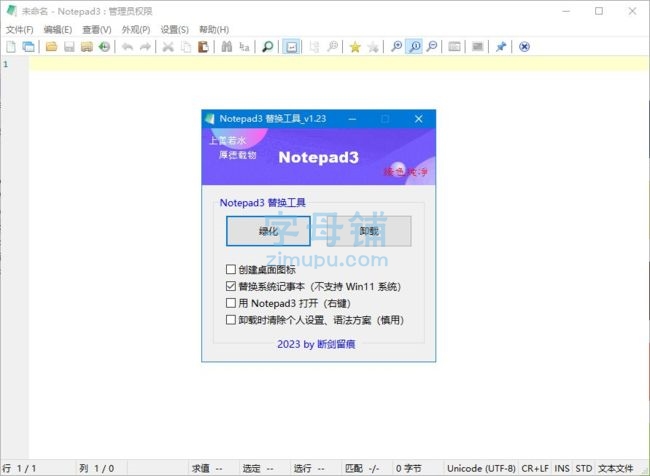Click 列 1 / 0 in status bar
Screen dimensions: 650x476
tap(97, 469)
